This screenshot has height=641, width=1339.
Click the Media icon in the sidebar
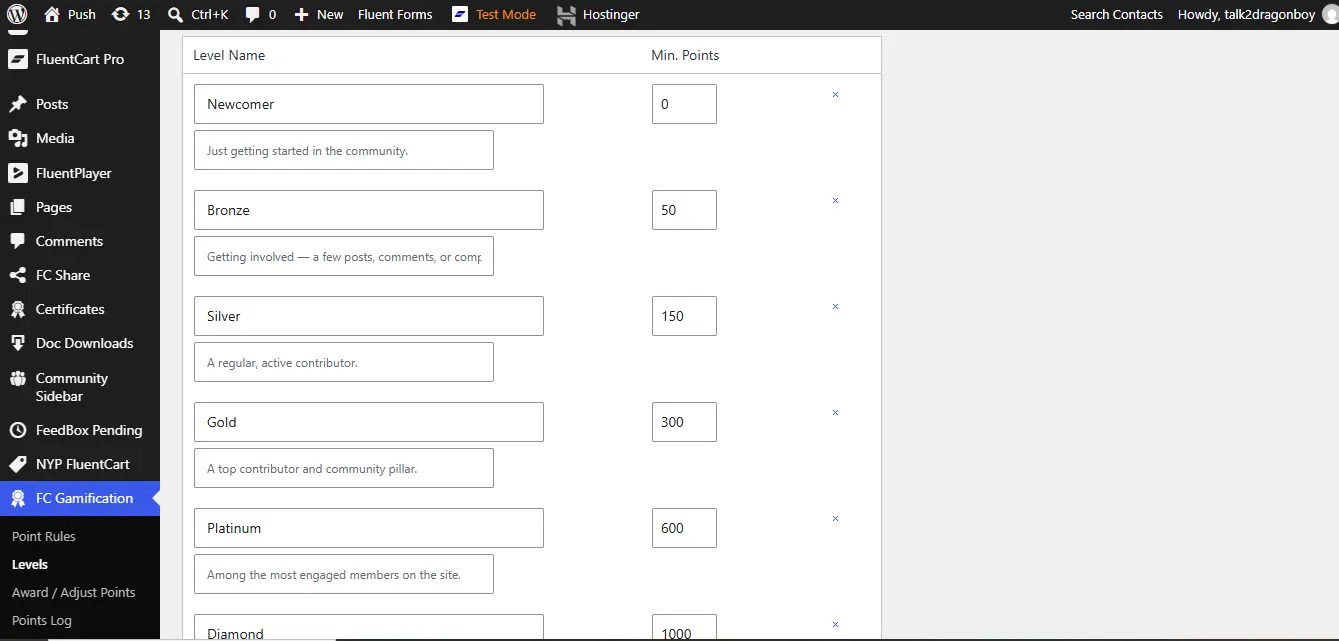coord(17,138)
